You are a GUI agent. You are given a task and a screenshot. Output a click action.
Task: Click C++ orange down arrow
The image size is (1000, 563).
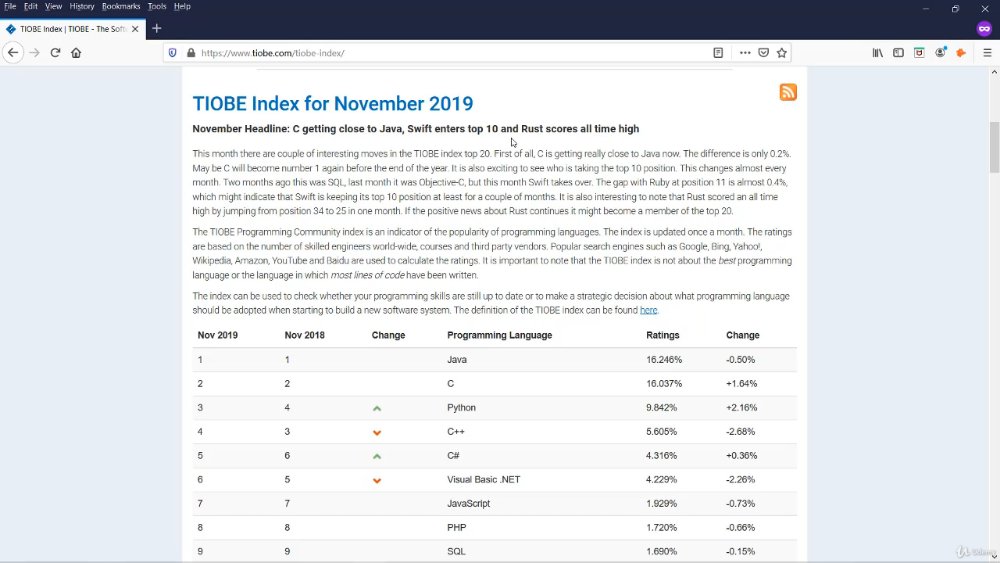tap(377, 432)
